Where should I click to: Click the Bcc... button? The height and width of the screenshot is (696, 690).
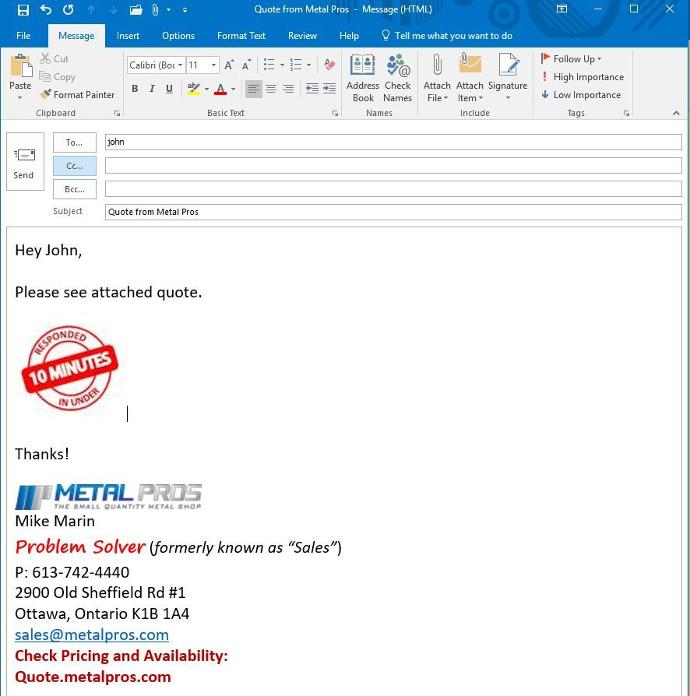tap(75, 189)
